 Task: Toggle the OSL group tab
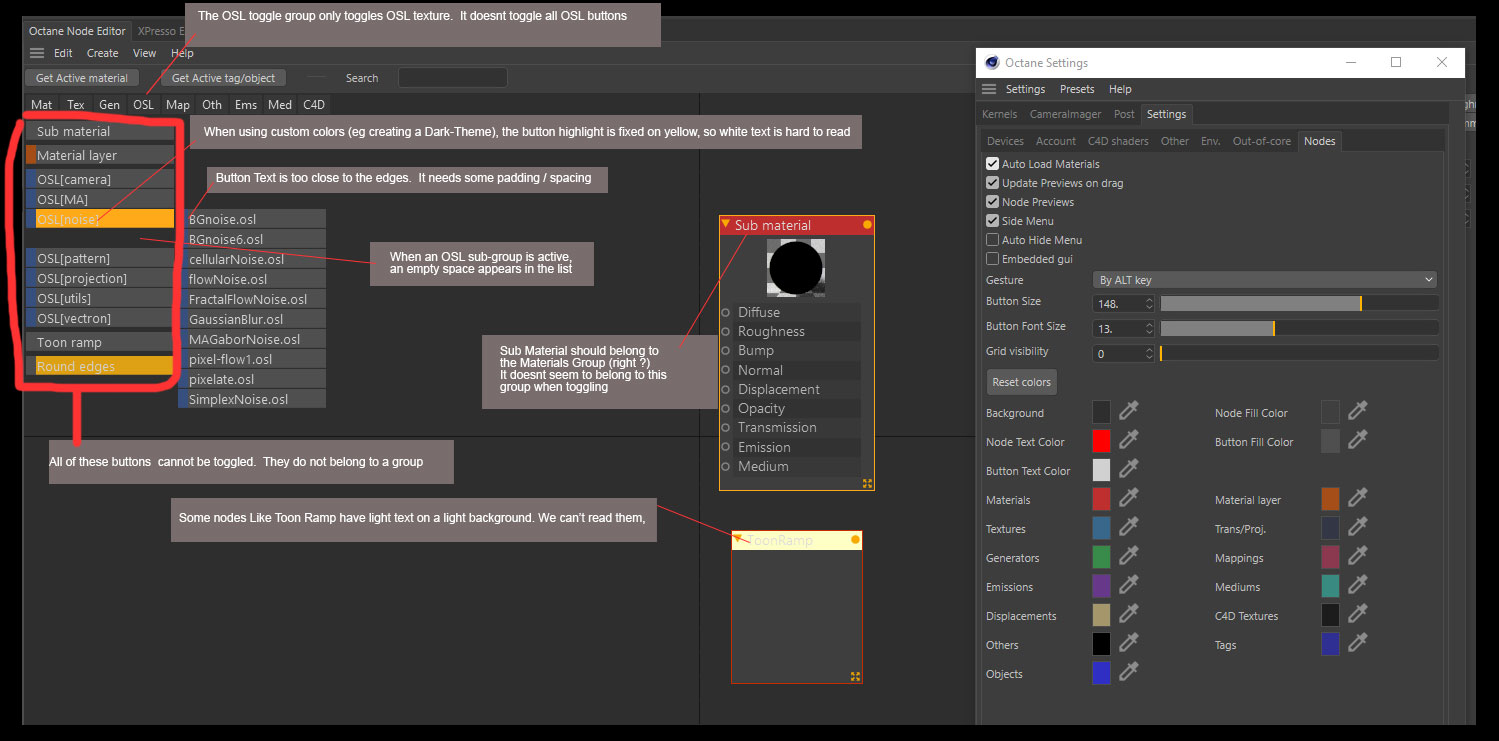144,104
